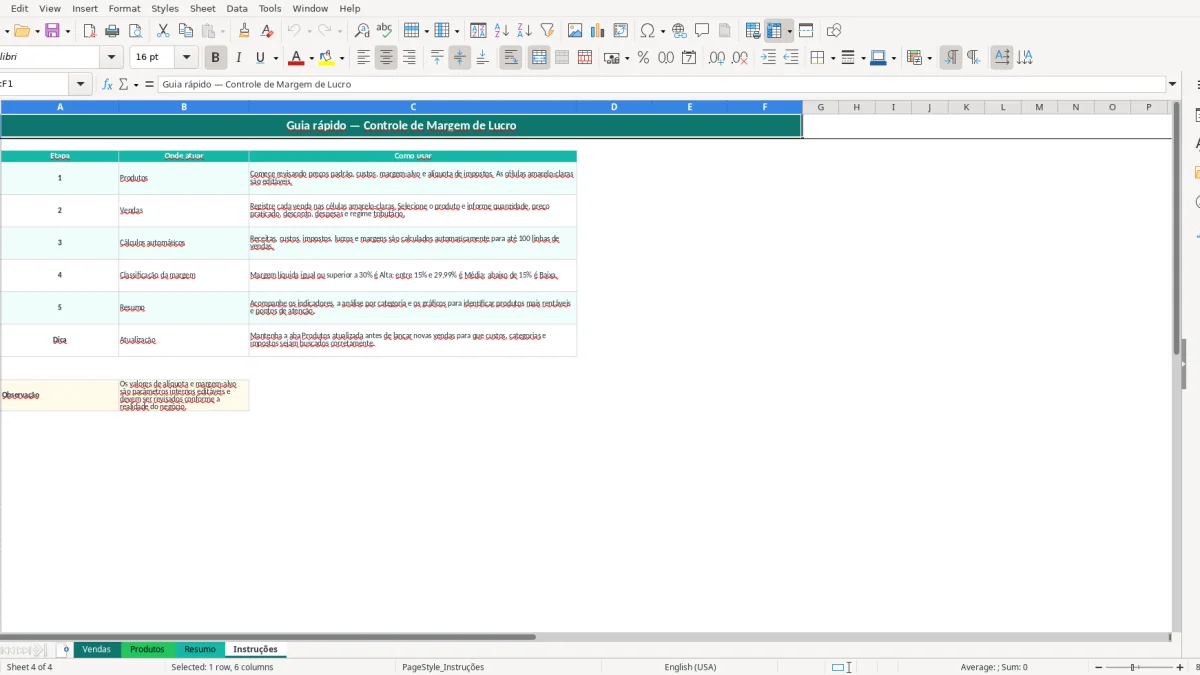Open the background color dropdown arrow
This screenshot has width=1200, height=675.
pyautogui.click(x=342, y=58)
